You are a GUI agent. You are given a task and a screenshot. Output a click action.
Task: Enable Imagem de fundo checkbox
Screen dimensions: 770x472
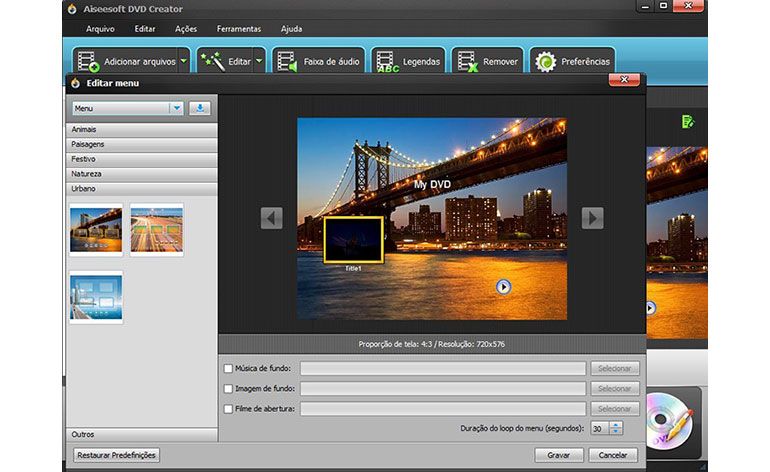coord(229,389)
